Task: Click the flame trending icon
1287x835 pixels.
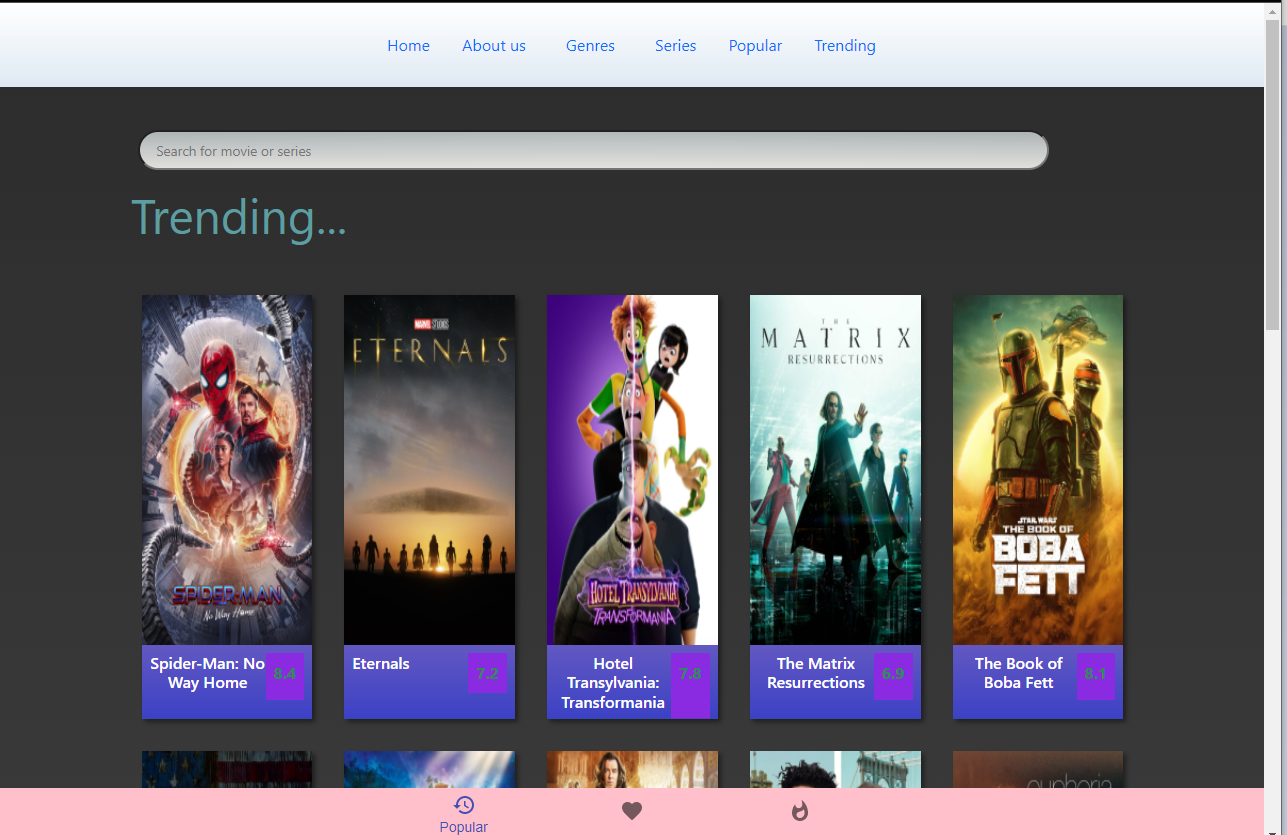Action: coord(799,811)
